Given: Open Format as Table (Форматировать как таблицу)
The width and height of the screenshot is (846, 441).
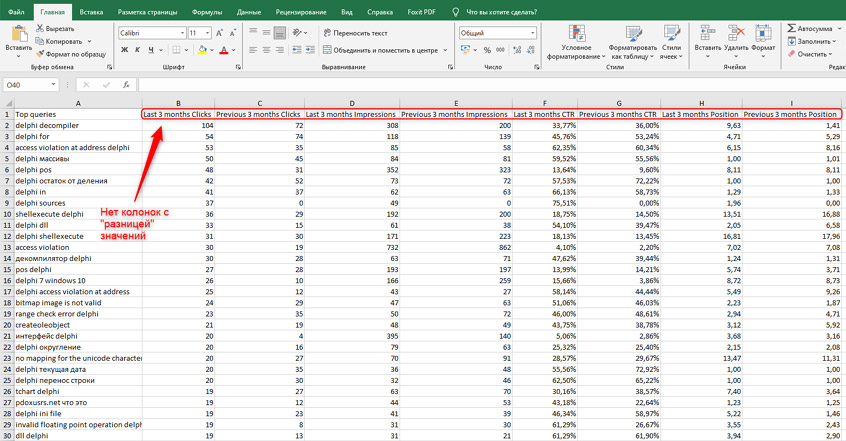Looking at the screenshot, I should (632, 42).
